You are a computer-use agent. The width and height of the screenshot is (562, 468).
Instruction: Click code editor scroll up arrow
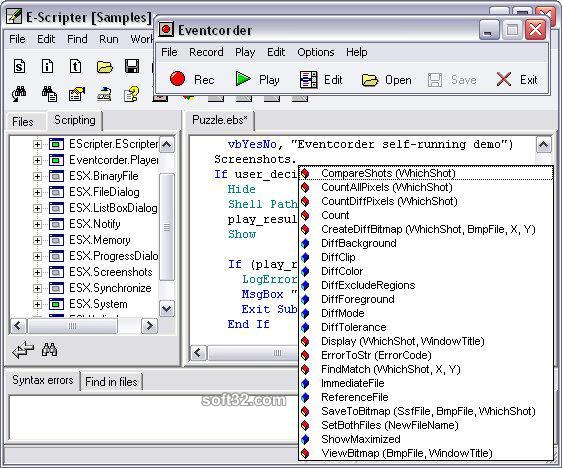click(x=543, y=145)
